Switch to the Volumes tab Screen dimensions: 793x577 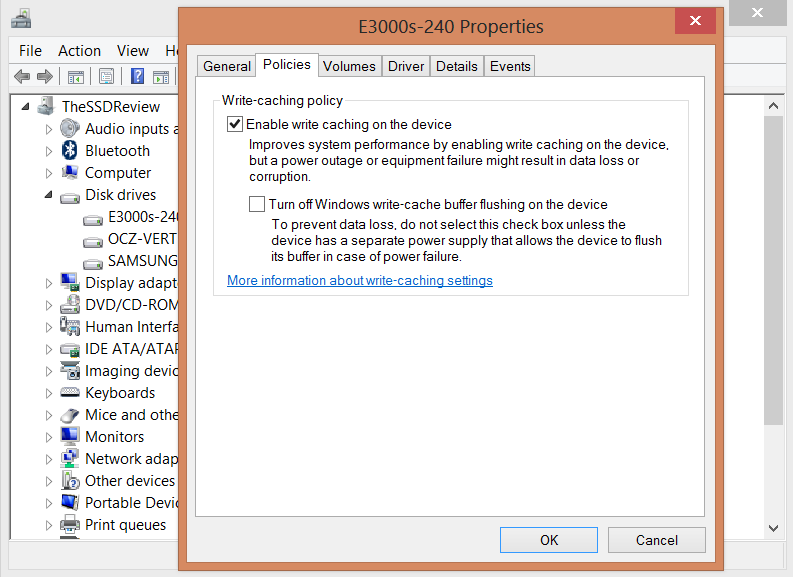tap(349, 66)
